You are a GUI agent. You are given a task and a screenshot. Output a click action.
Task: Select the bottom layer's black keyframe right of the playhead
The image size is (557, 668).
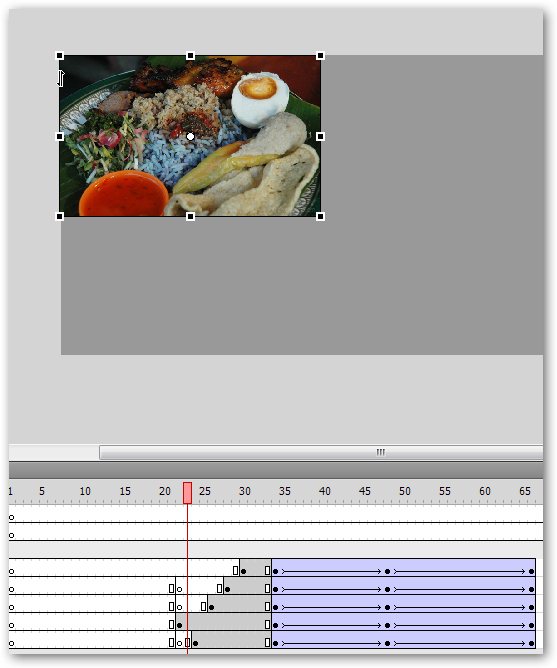click(x=195, y=643)
